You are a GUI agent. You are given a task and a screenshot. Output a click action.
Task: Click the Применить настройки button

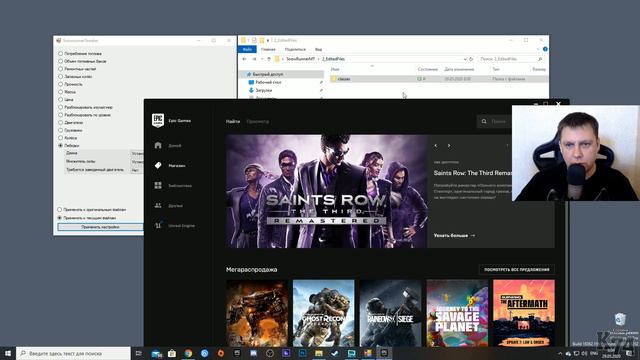coord(100,227)
